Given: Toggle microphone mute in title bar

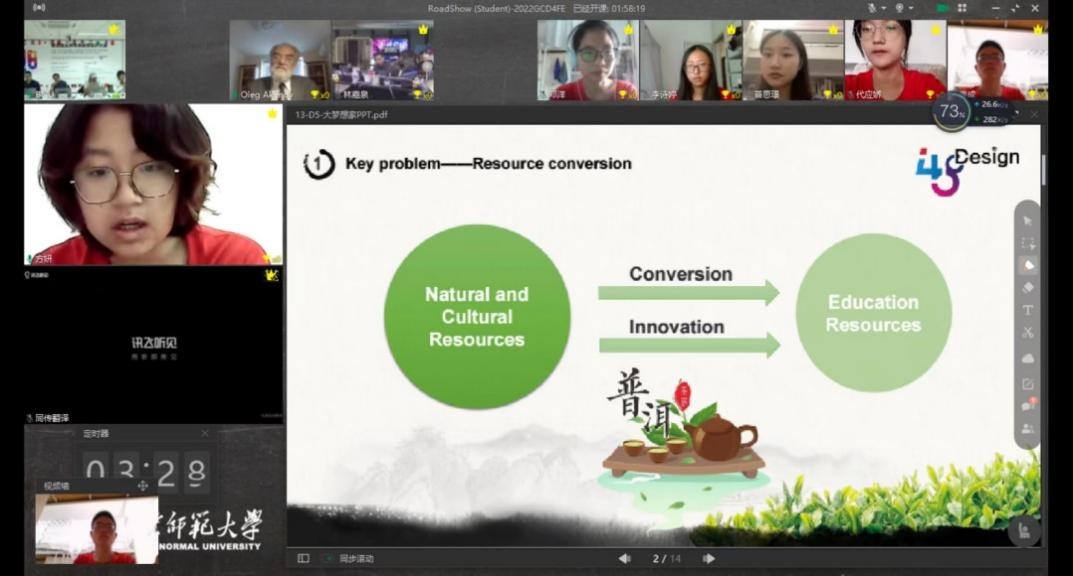Looking at the screenshot, I should click(872, 8).
